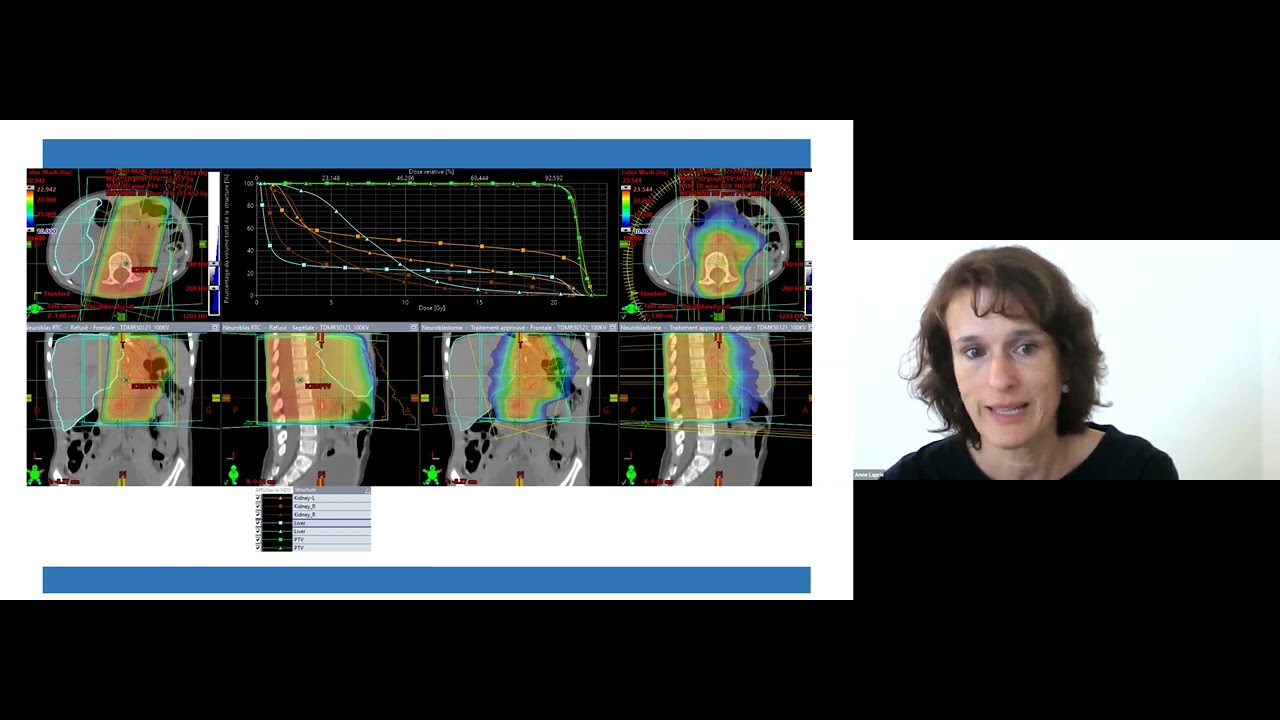Click 23.544 color wash maximum value
The image size is (1280, 720).
pos(643,189)
